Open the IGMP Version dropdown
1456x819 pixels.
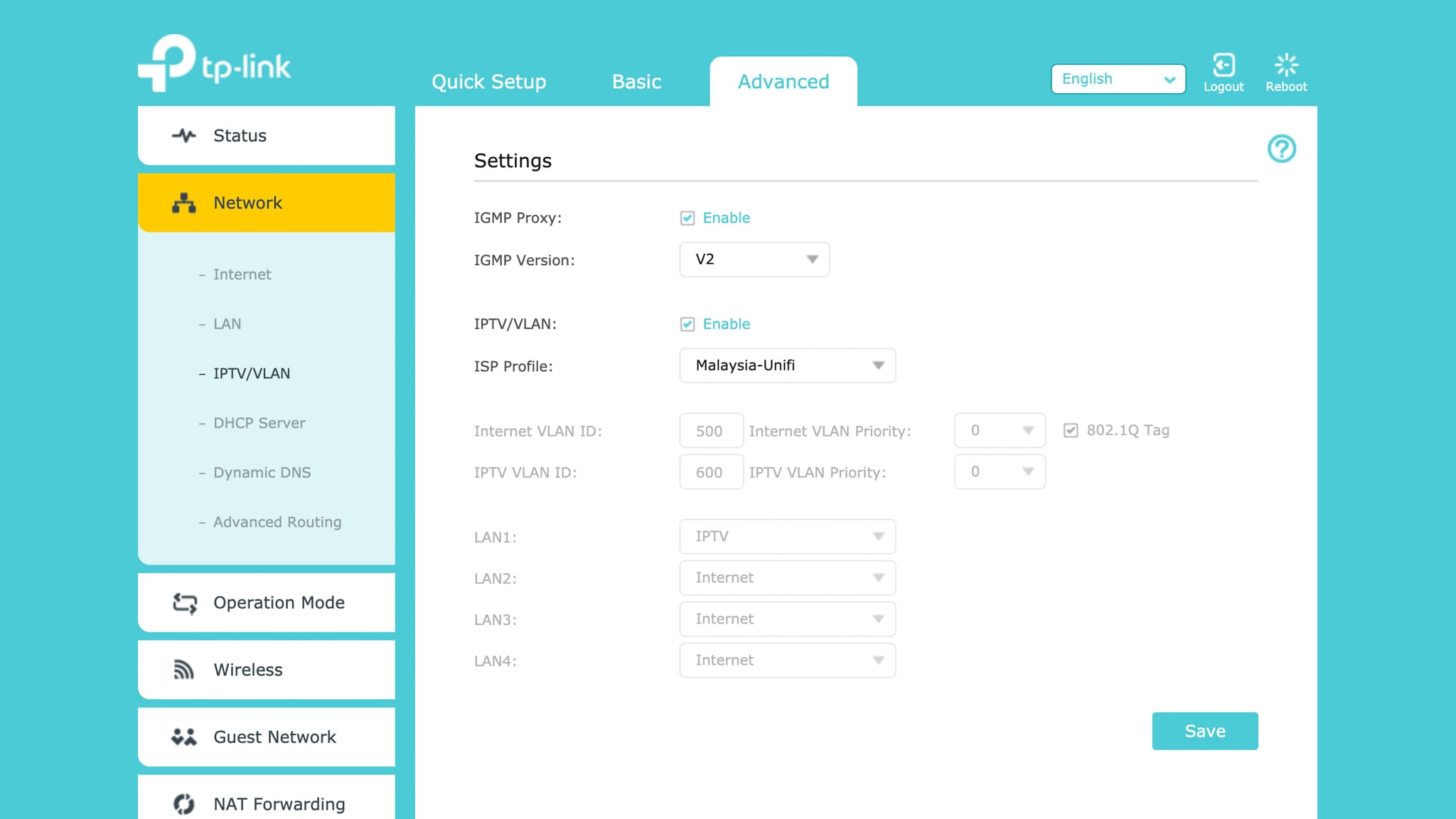754,259
